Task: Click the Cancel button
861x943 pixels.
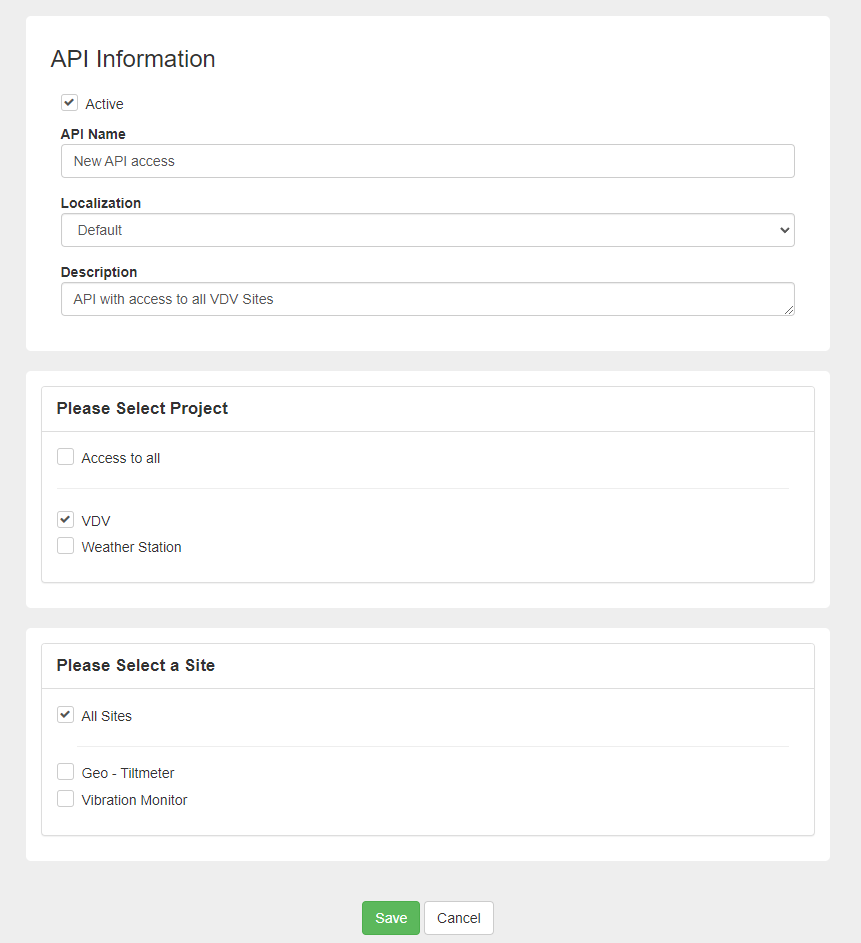Action: [x=459, y=918]
